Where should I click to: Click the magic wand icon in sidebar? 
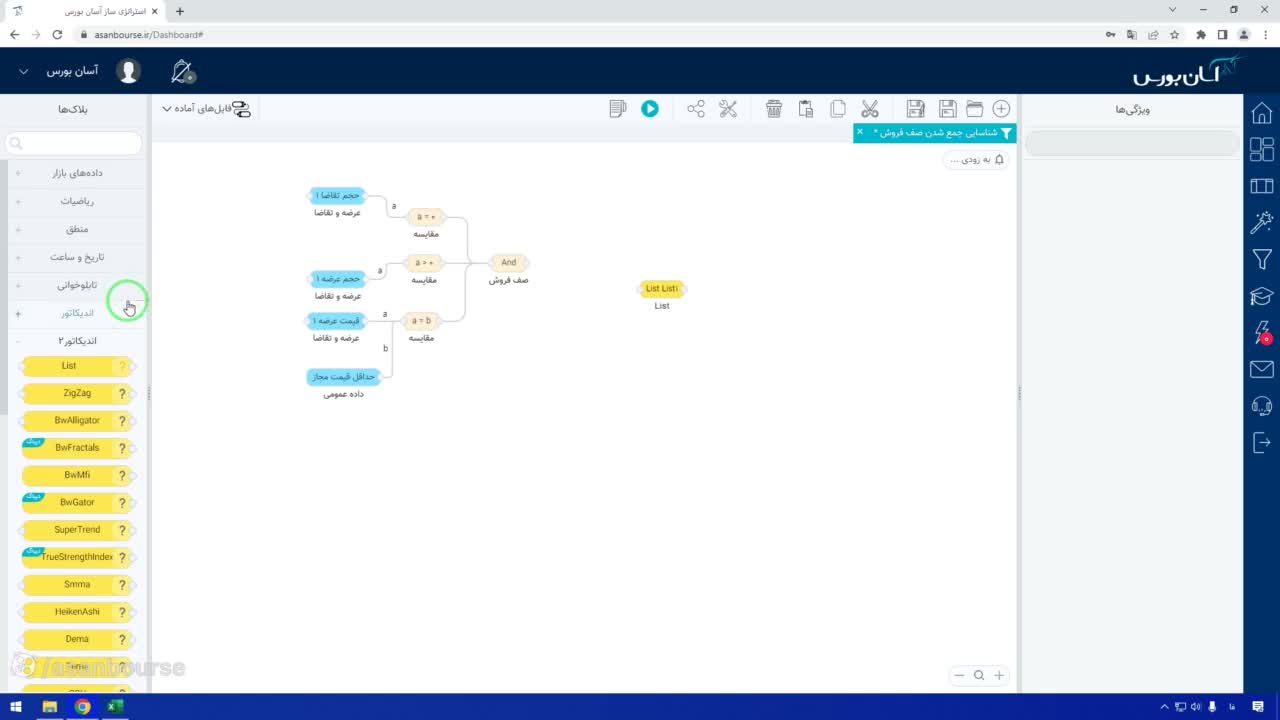[x=1262, y=222]
